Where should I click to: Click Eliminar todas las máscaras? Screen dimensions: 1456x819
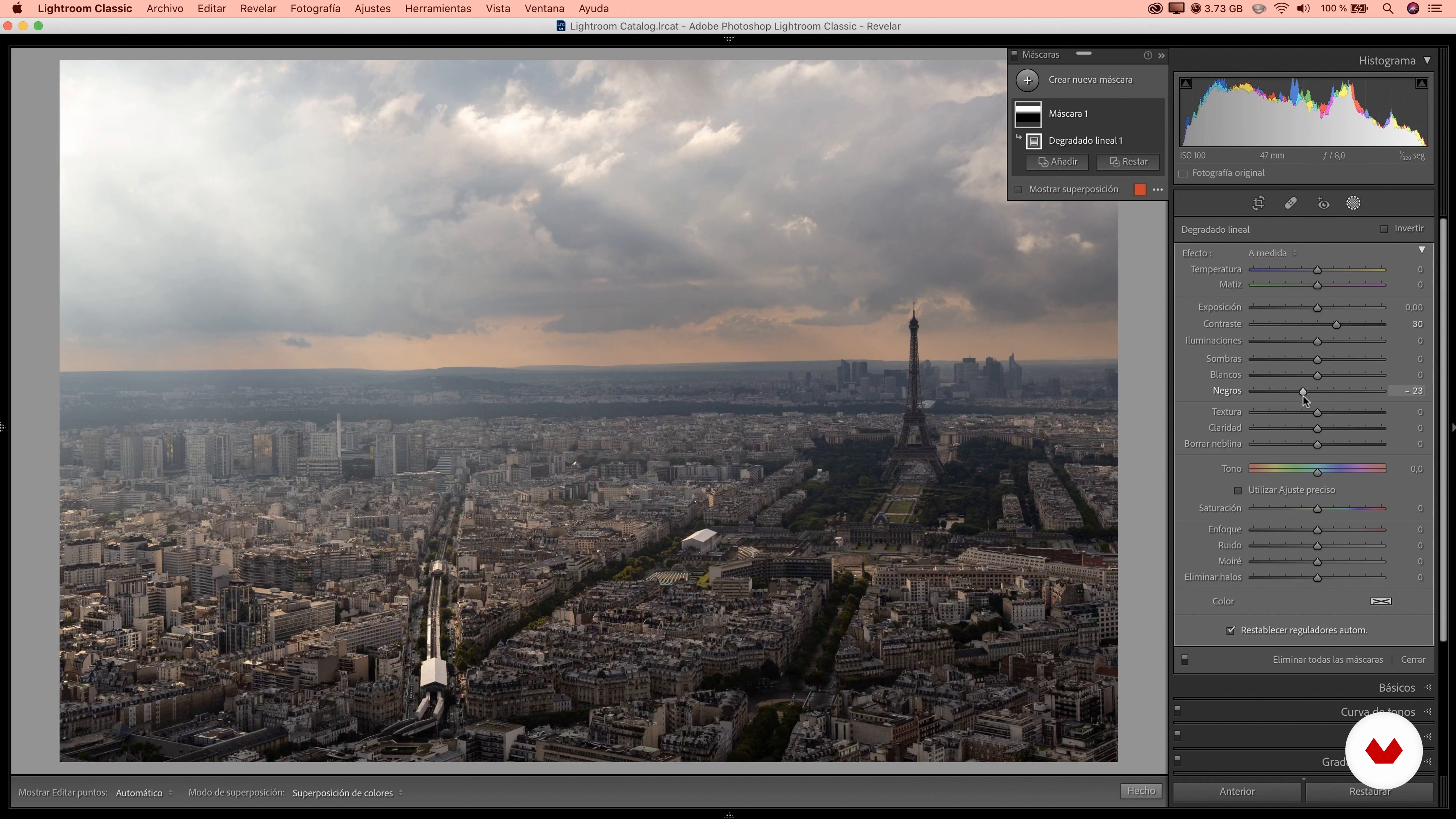(x=1327, y=660)
